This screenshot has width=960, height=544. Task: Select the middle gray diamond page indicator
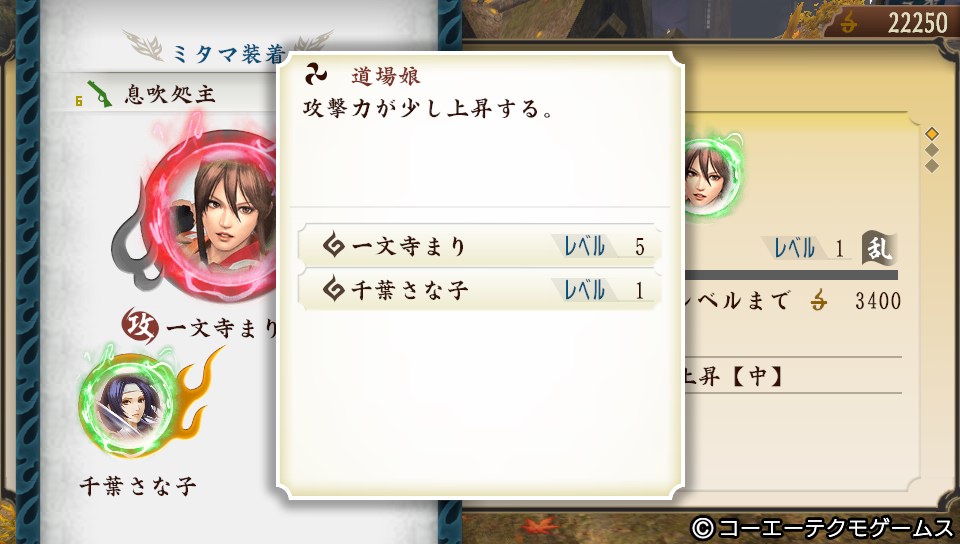[932, 150]
